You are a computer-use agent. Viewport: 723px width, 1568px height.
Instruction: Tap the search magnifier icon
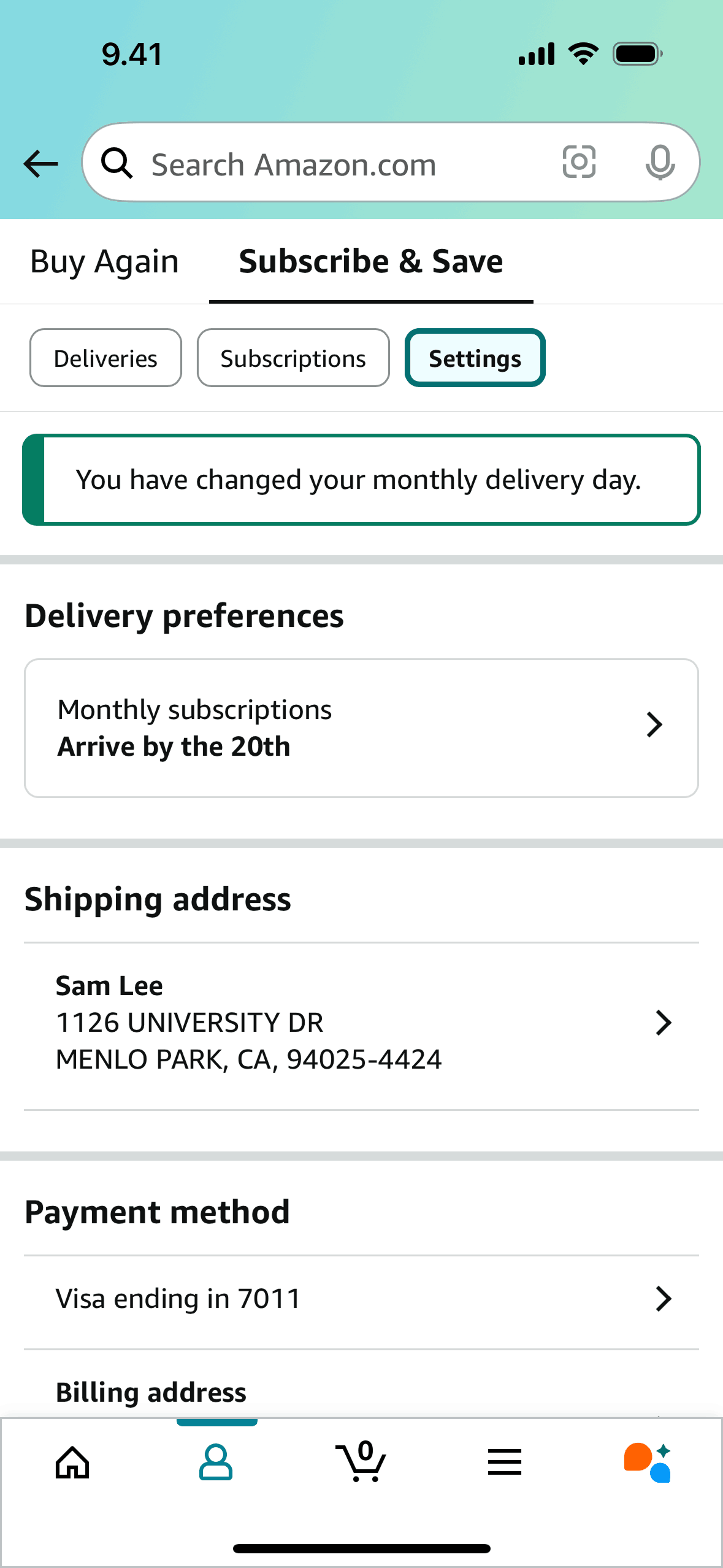tap(117, 164)
